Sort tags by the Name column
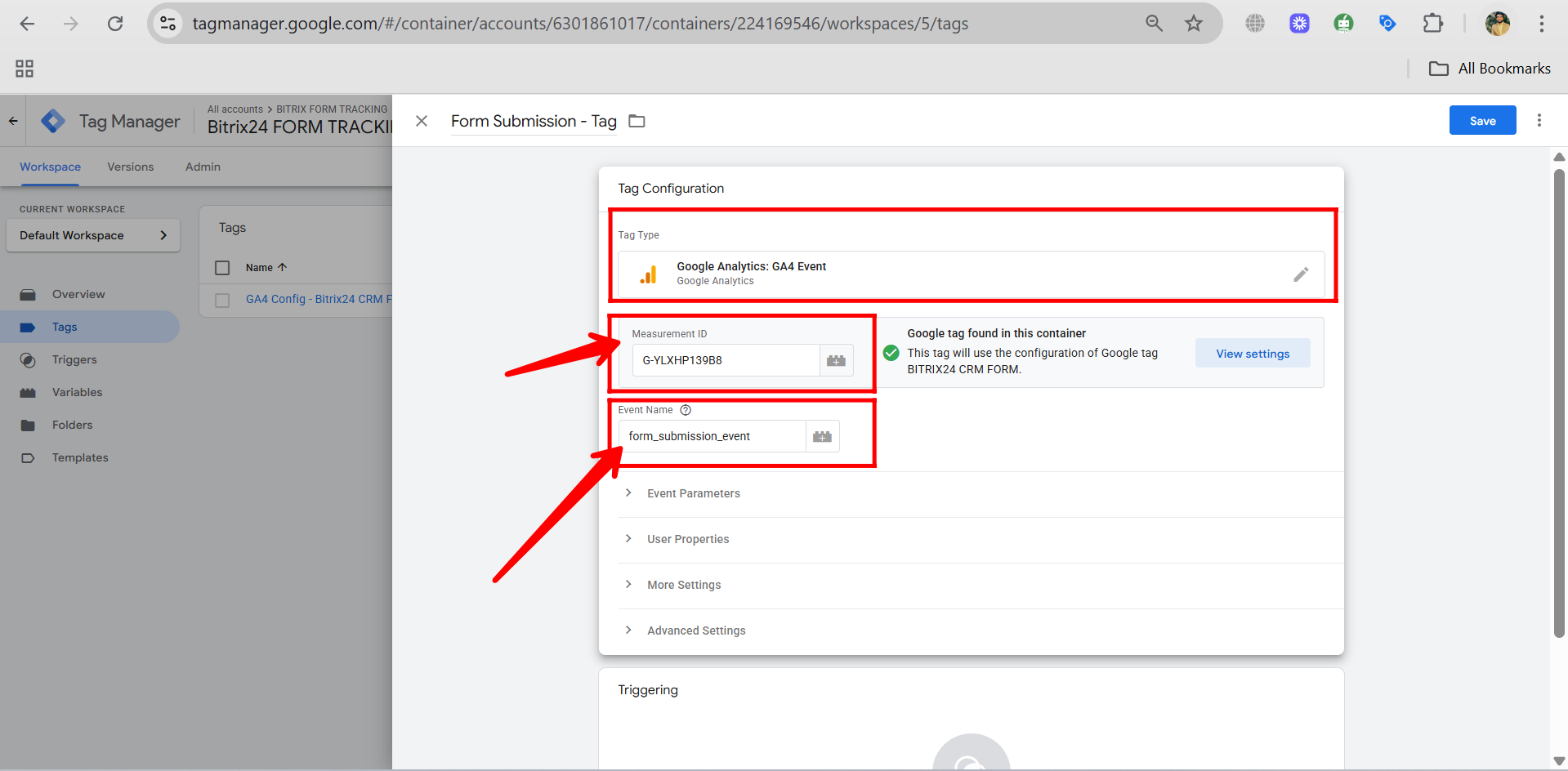1568x771 pixels. coord(266,267)
